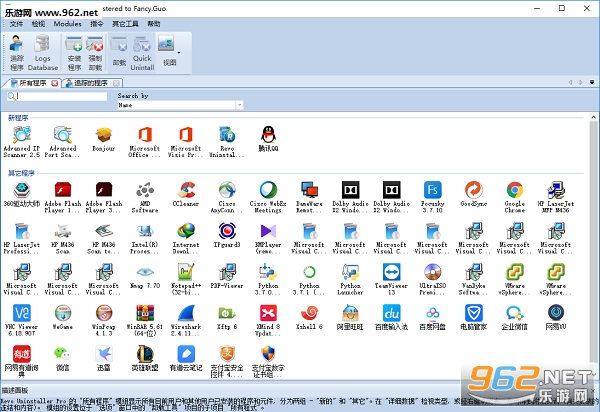Switch to the 追踪的程序 tab

click(91, 83)
